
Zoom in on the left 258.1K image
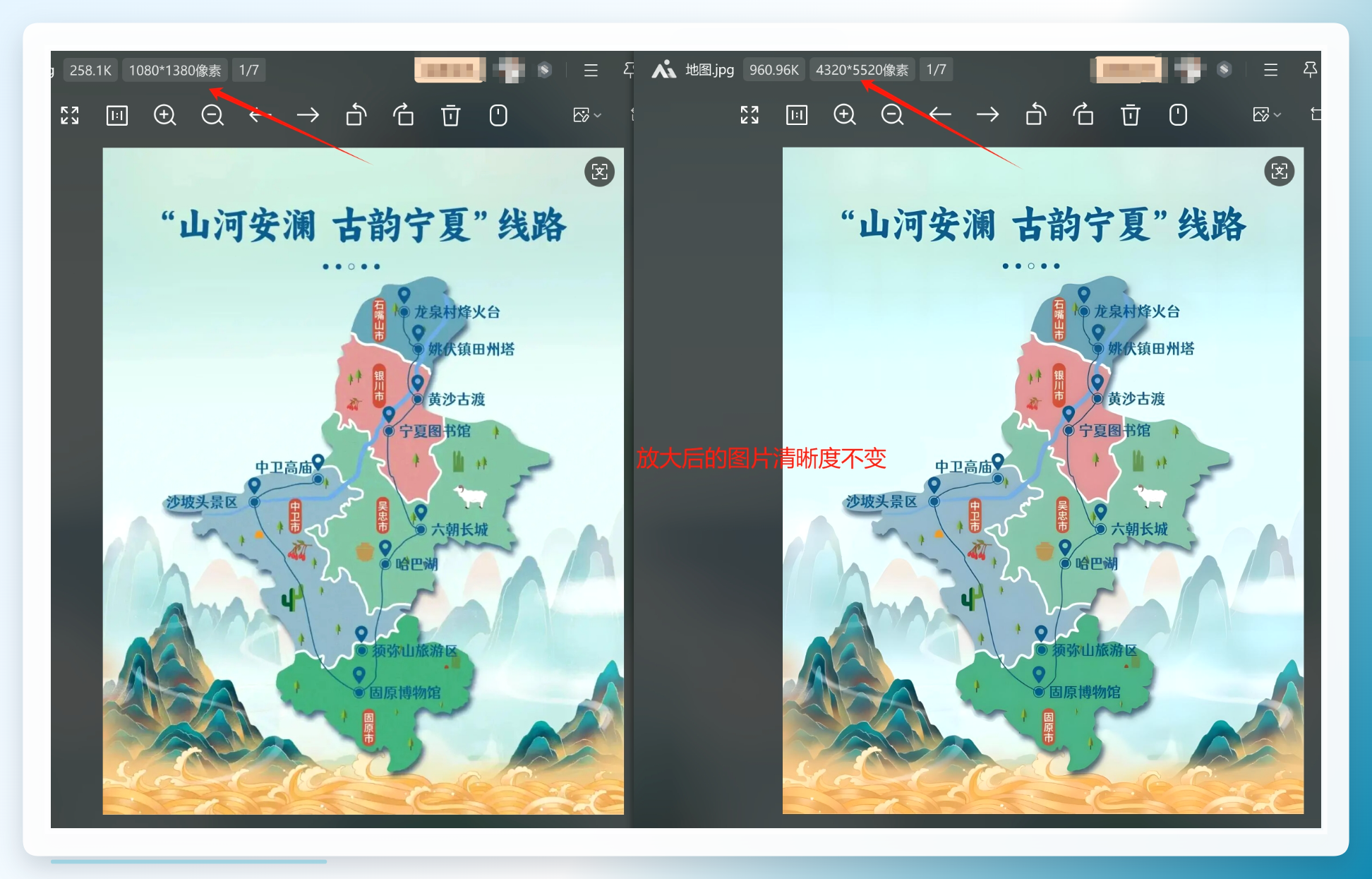[165, 115]
